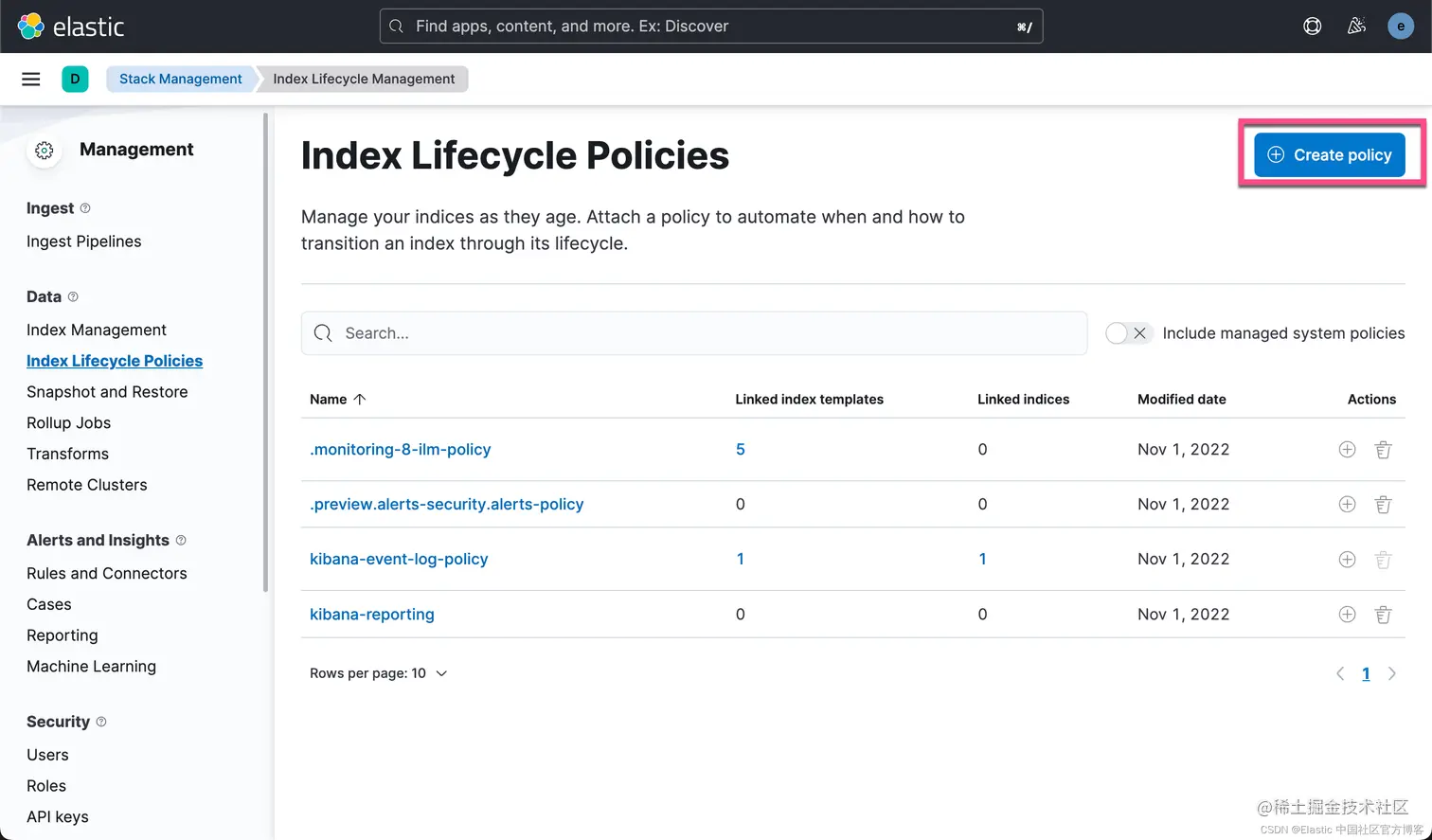The image size is (1432, 840).
Task: Click the policy Search field
Action: pos(694,333)
